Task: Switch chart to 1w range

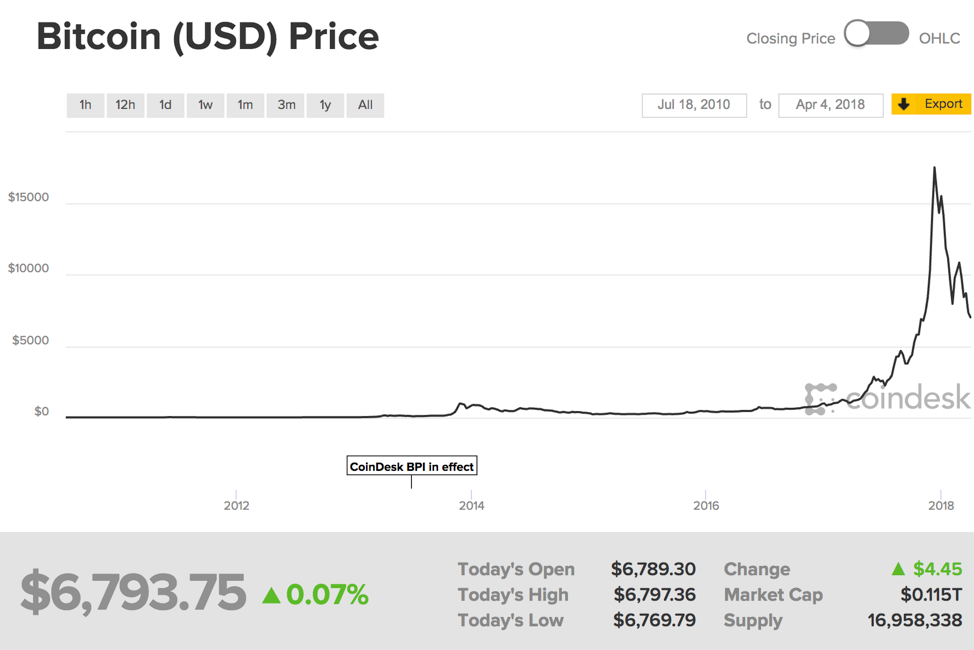Action: coord(205,105)
